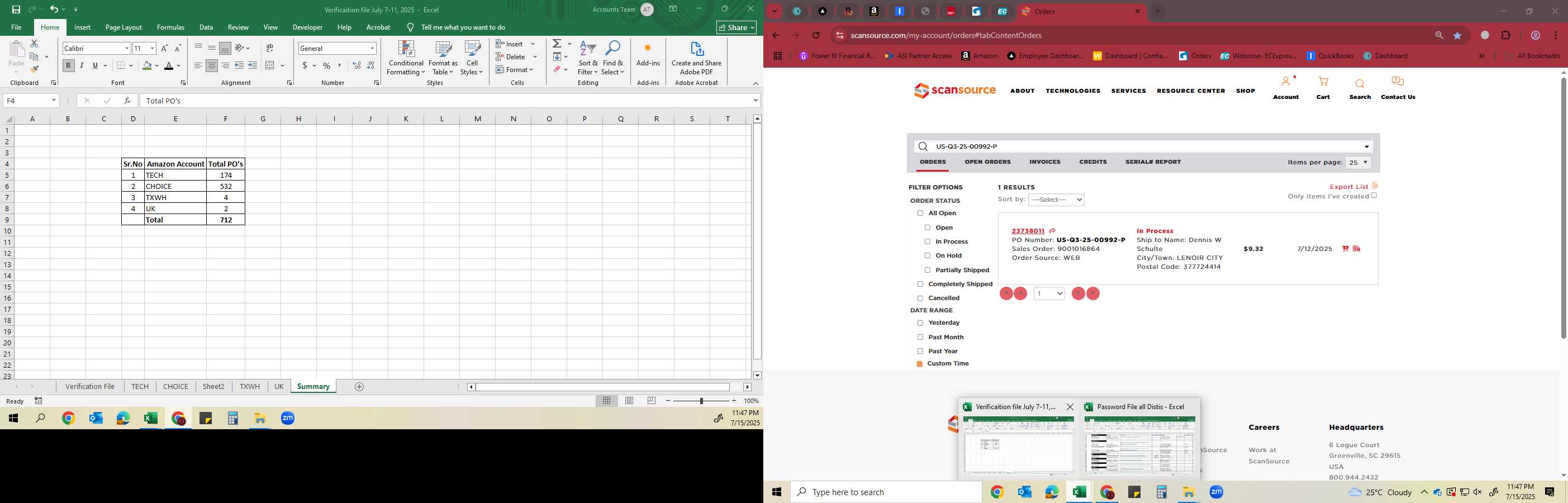
Task: Open the font size dropdown
Action: point(152,48)
